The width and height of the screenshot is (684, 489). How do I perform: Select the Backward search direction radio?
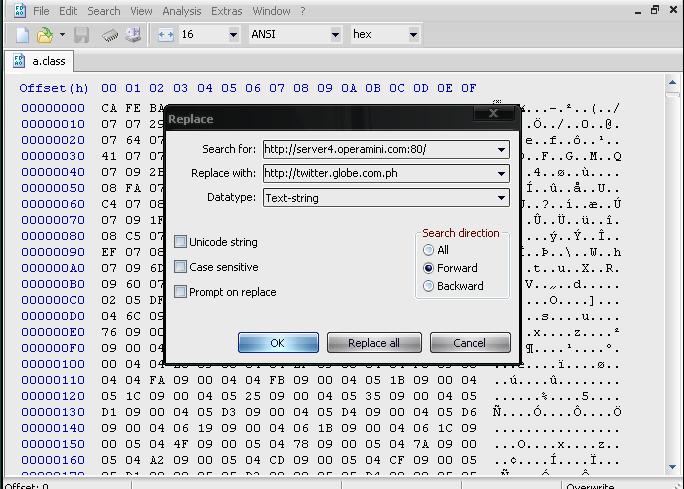click(x=428, y=286)
